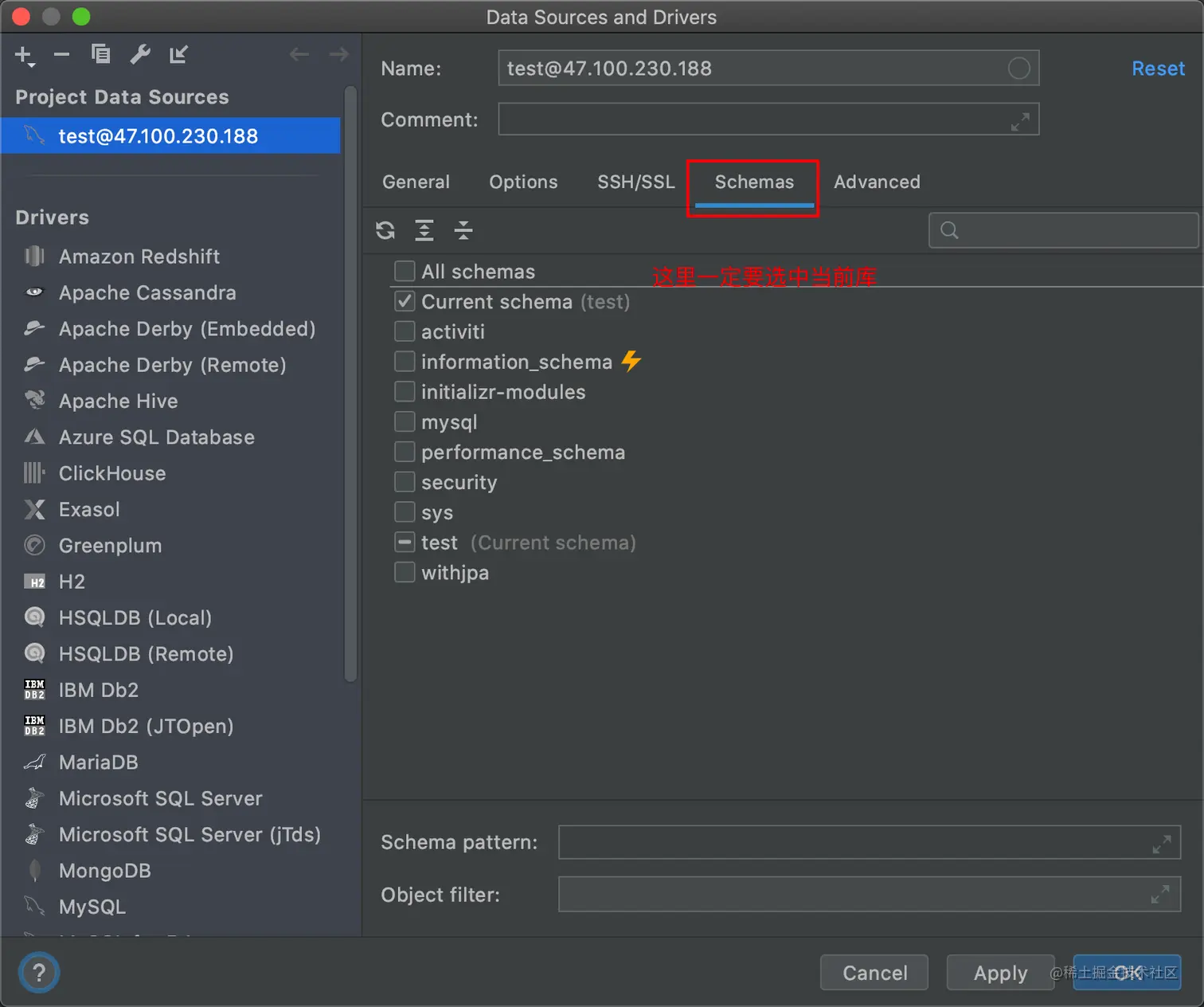Select Exasol driver

coord(89,509)
